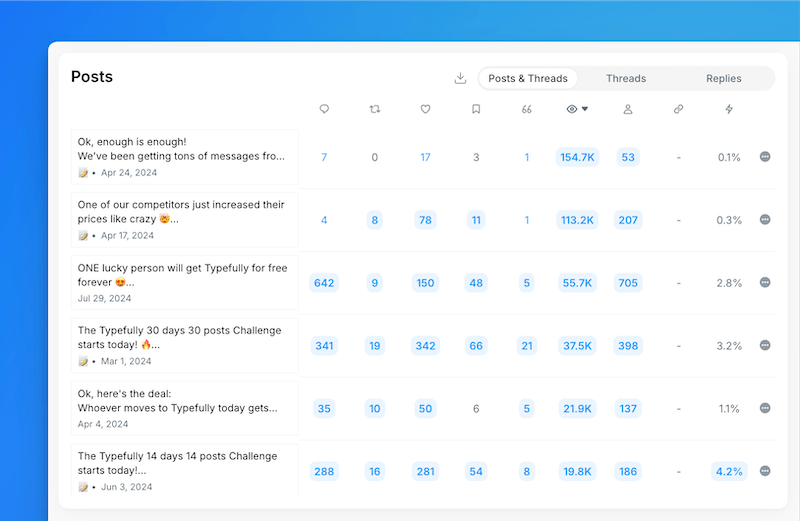Open the 30 days 30 posts Challenge post
Image resolution: width=800 pixels, height=521 pixels.
(185, 345)
